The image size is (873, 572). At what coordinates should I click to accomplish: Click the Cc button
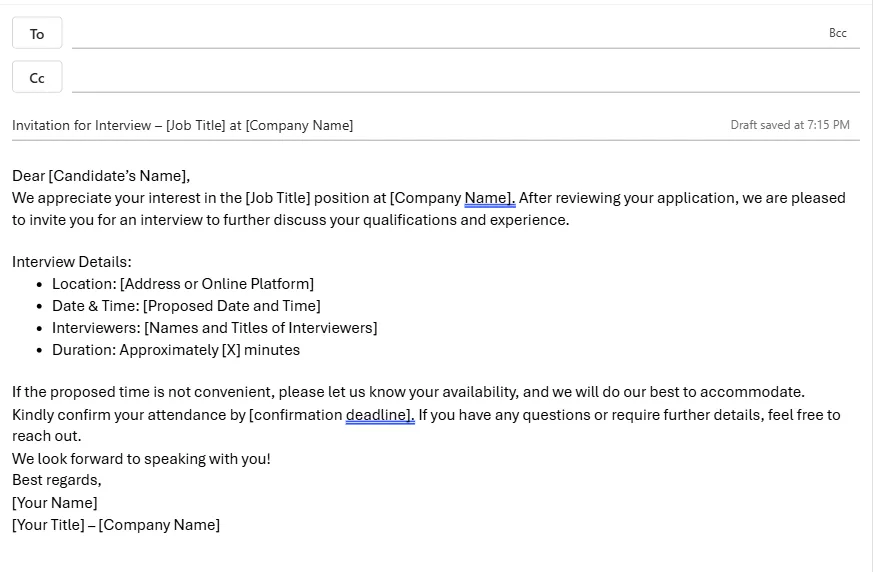(x=37, y=77)
